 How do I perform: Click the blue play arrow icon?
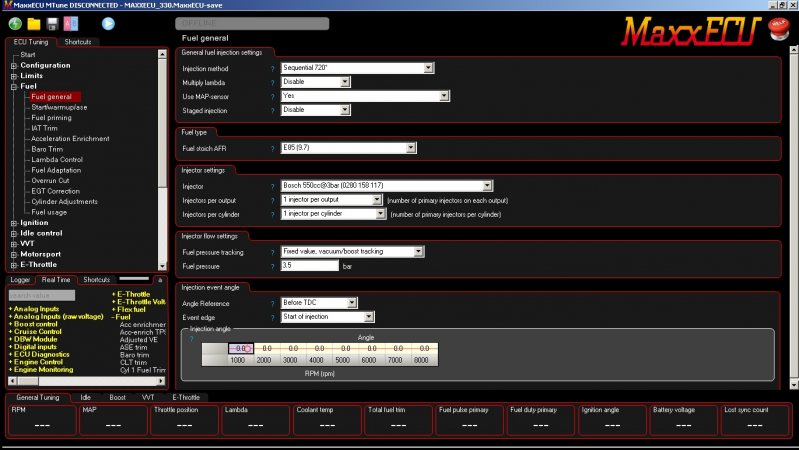pos(108,23)
